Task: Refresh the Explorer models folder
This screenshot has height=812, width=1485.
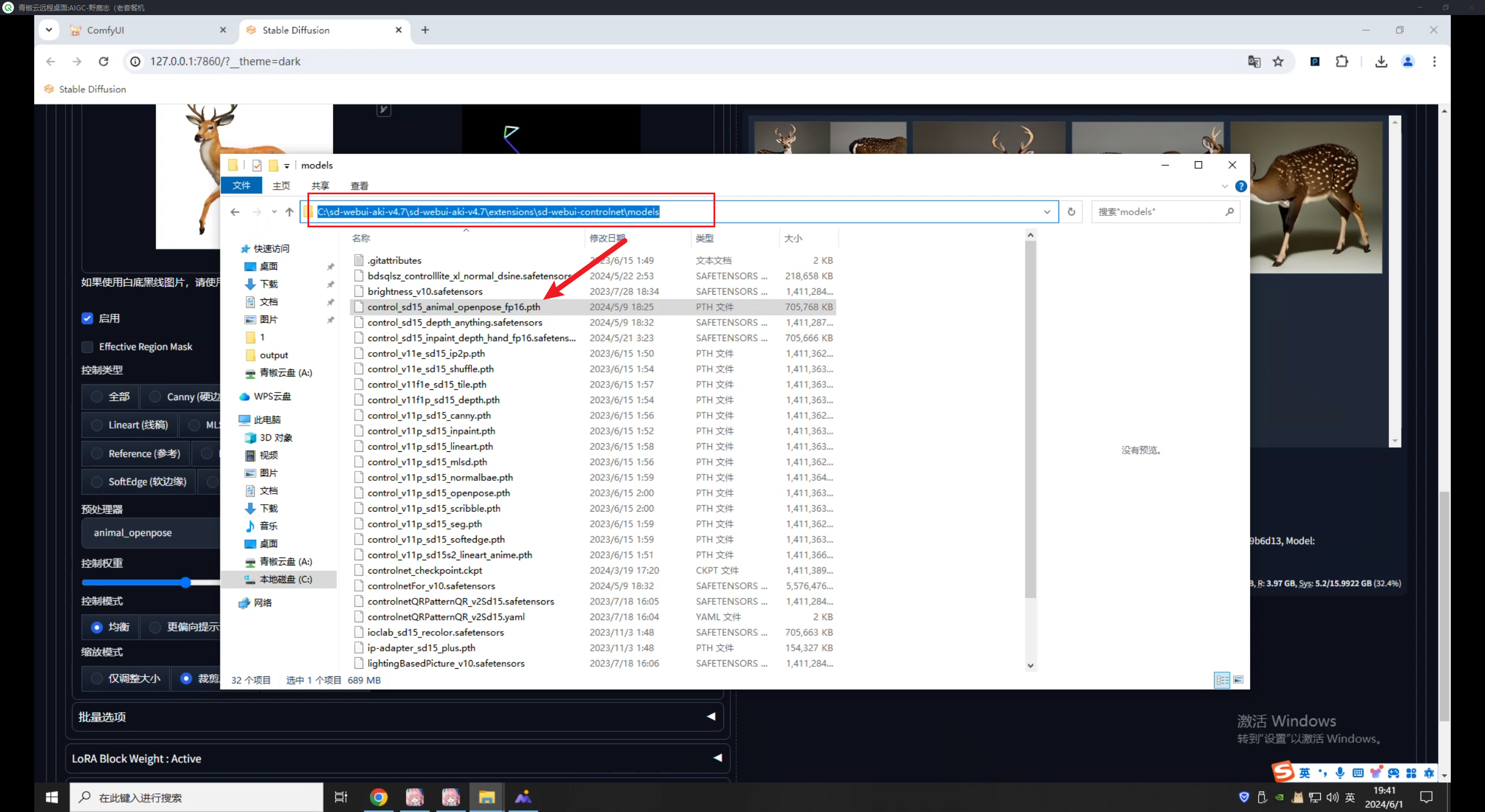Action: pyautogui.click(x=1071, y=212)
